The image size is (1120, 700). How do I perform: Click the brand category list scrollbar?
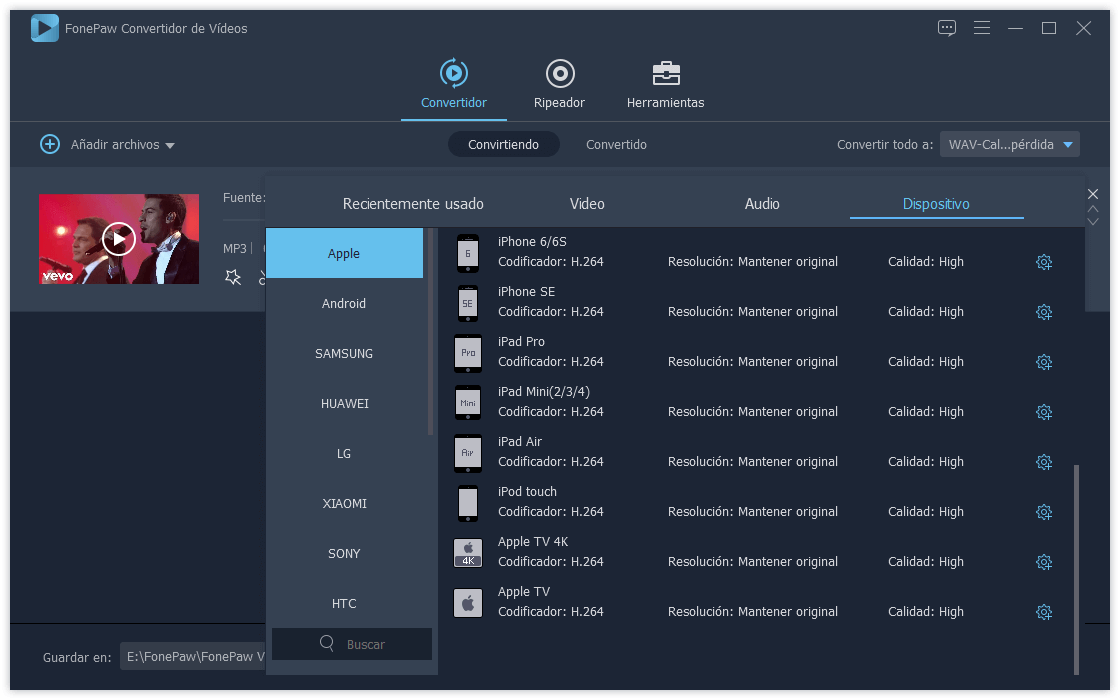coord(430,331)
